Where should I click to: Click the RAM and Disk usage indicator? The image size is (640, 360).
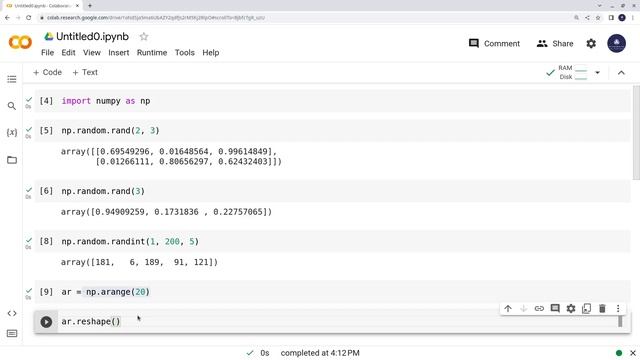tap(567, 72)
